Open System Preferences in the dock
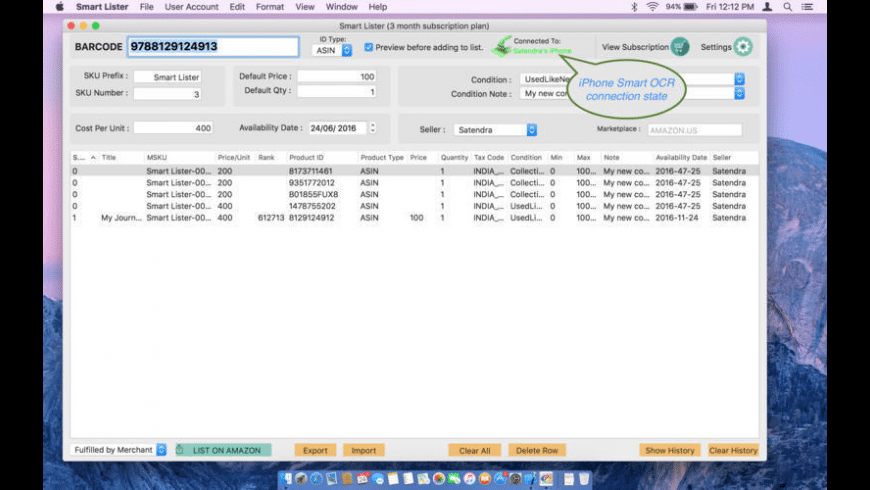Screen dimensions: 870x490 (x=515, y=478)
